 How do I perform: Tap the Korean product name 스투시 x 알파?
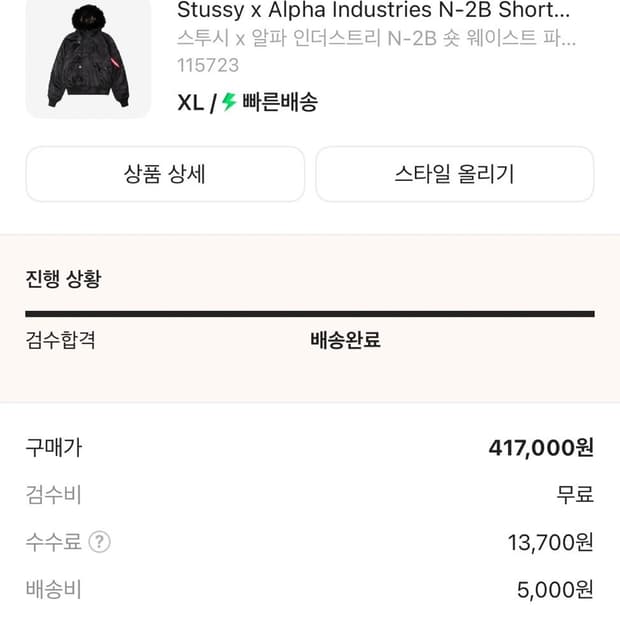[x=376, y=40]
